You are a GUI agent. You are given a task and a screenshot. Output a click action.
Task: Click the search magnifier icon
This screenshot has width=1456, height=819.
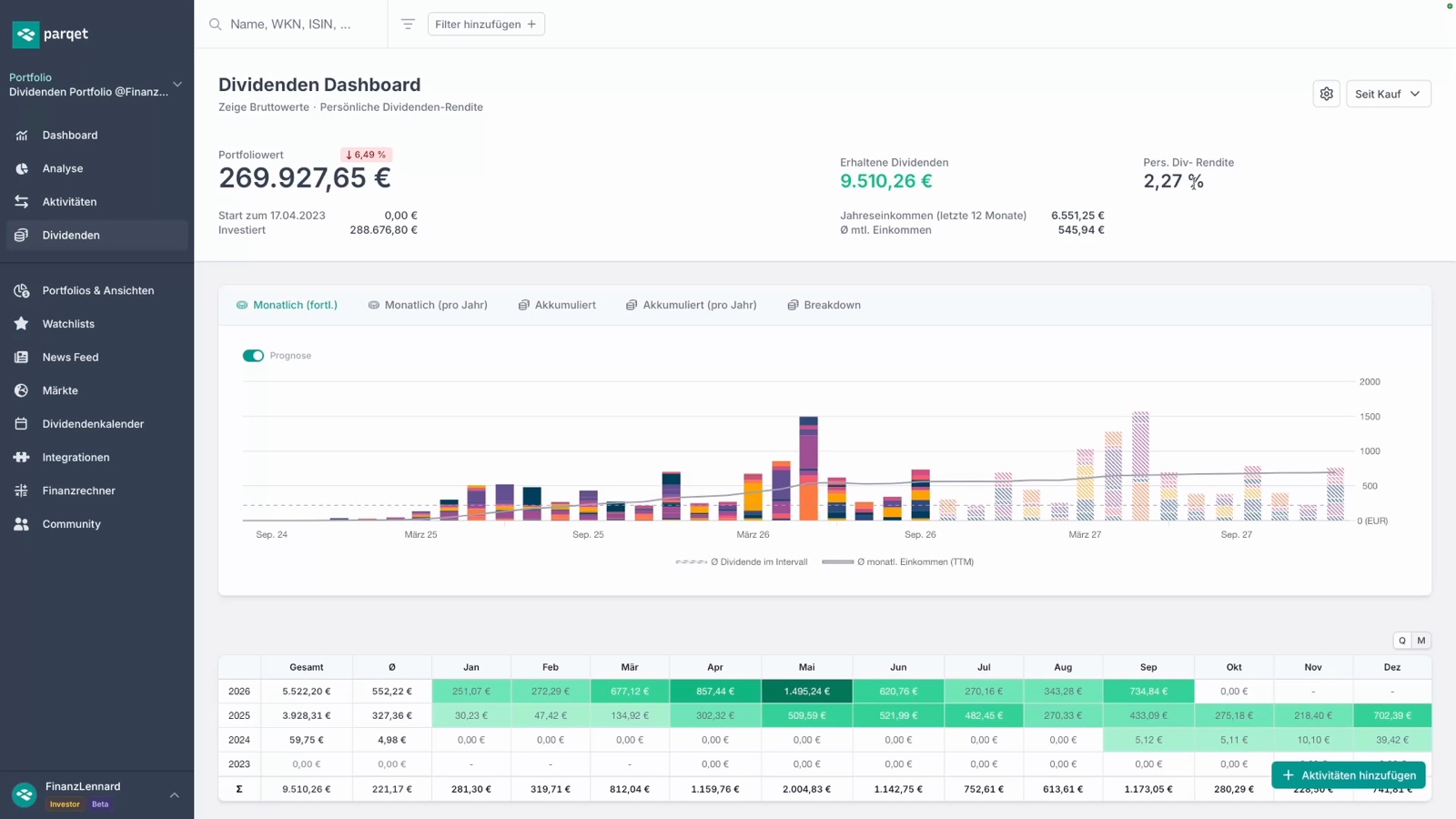(x=216, y=25)
